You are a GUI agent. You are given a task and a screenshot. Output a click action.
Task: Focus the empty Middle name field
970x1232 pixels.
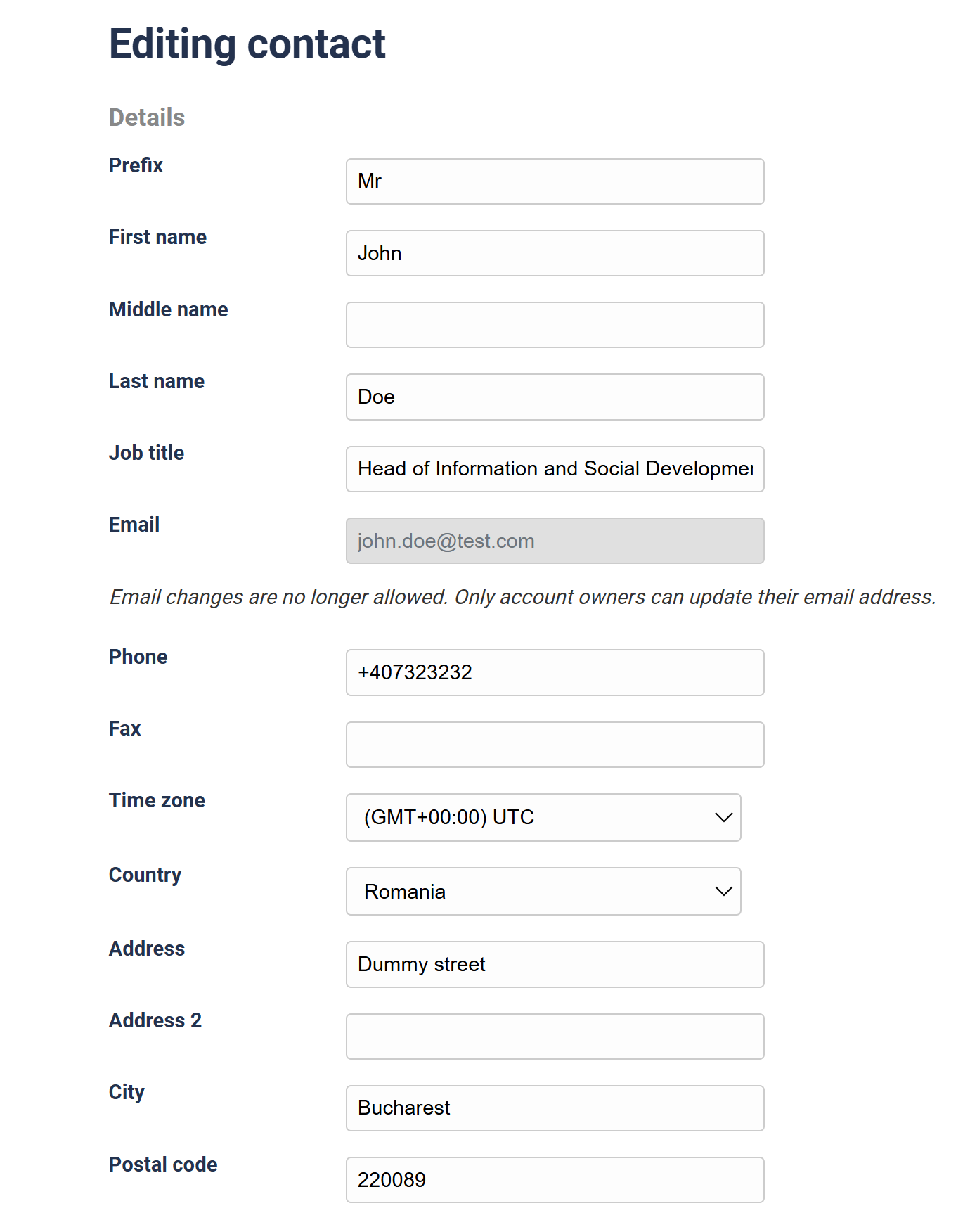[555, 325]
